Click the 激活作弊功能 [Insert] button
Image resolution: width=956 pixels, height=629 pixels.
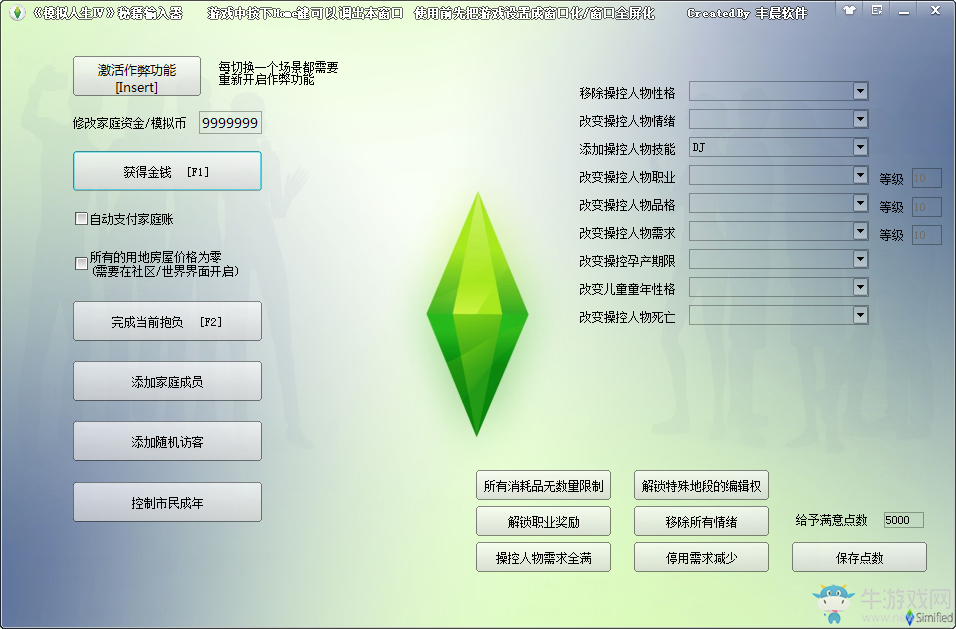pos(137,76)
